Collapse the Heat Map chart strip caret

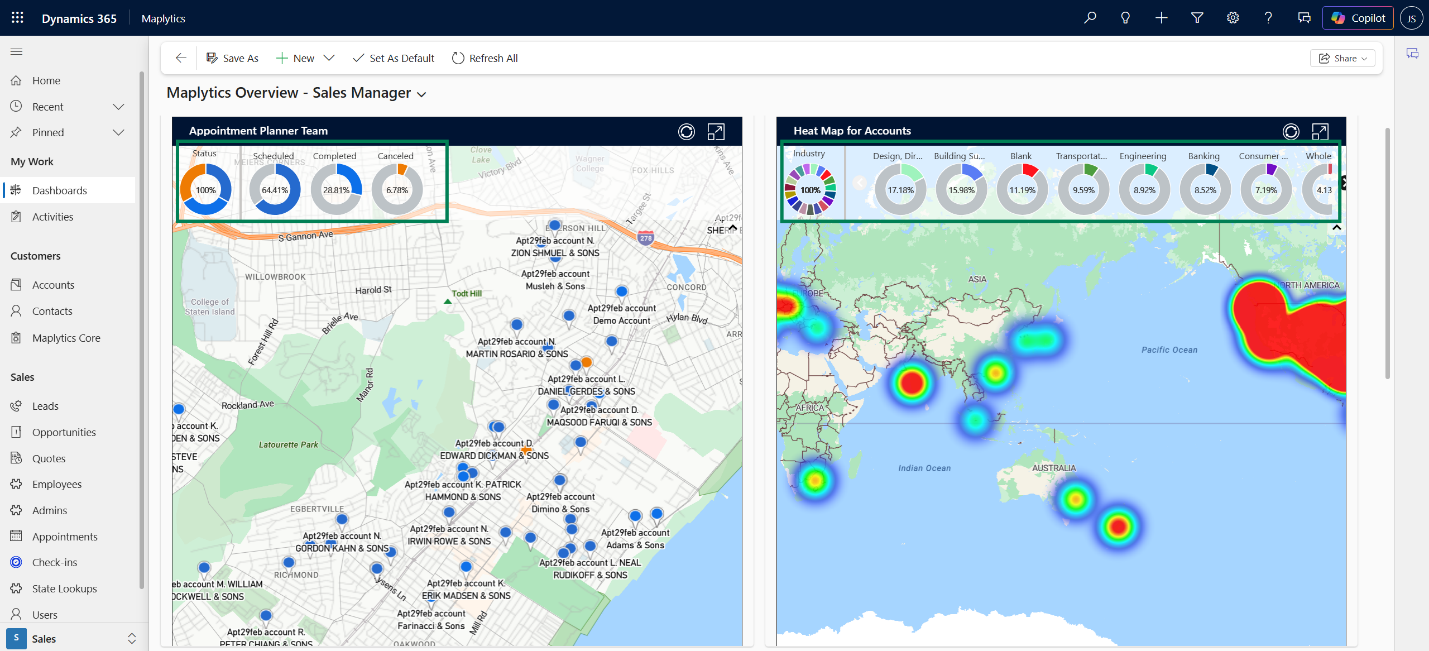point(1337,228)
